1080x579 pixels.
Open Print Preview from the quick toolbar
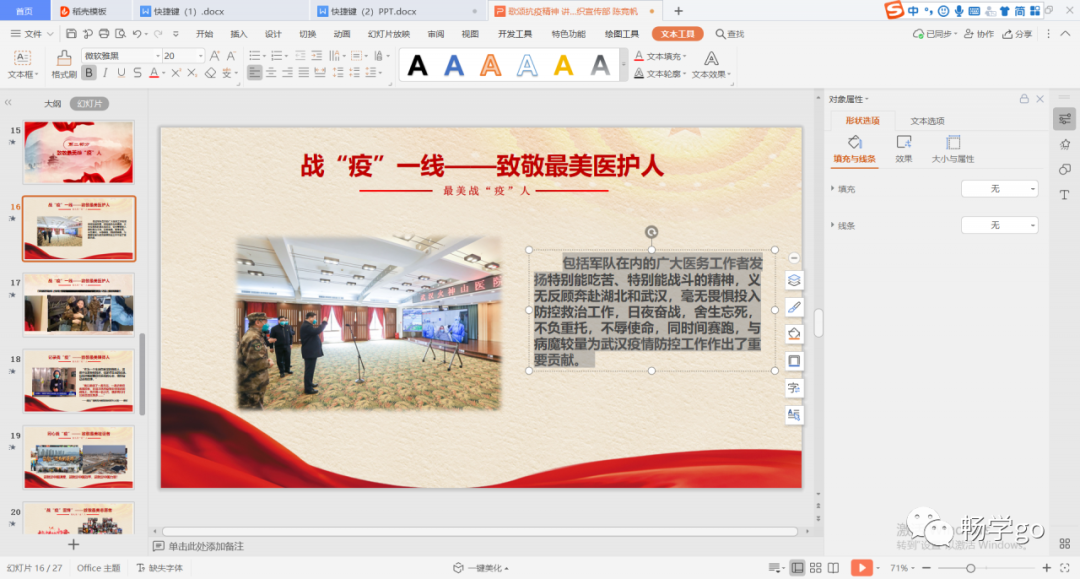click(121, 34)
